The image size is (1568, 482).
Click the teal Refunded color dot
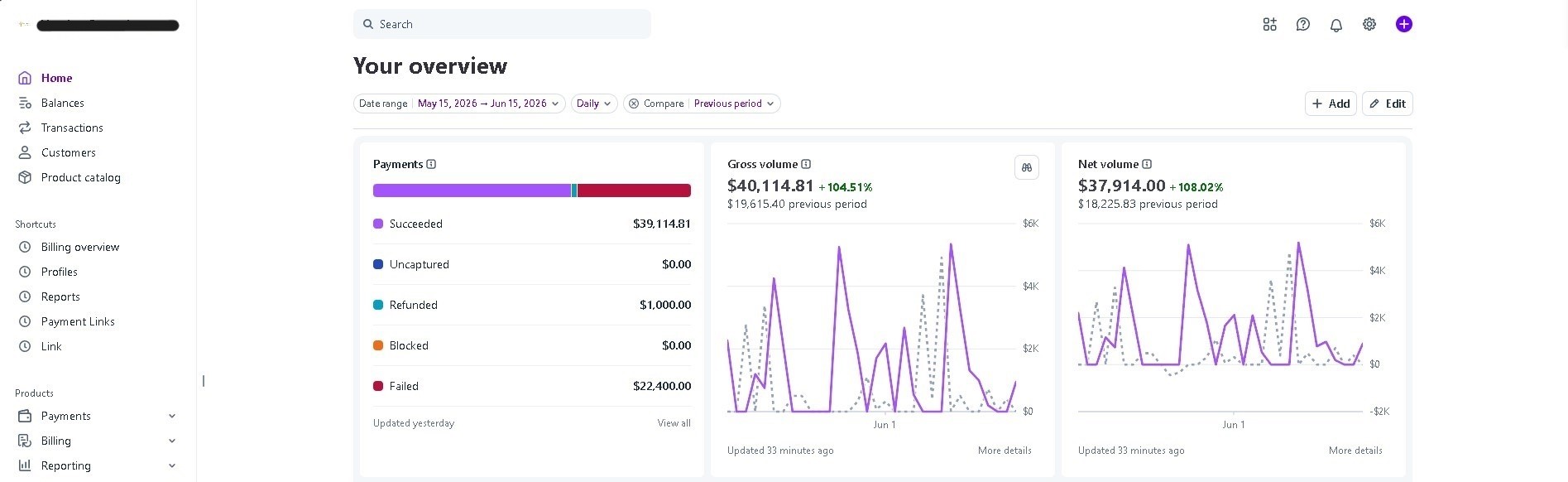[378, 305]
